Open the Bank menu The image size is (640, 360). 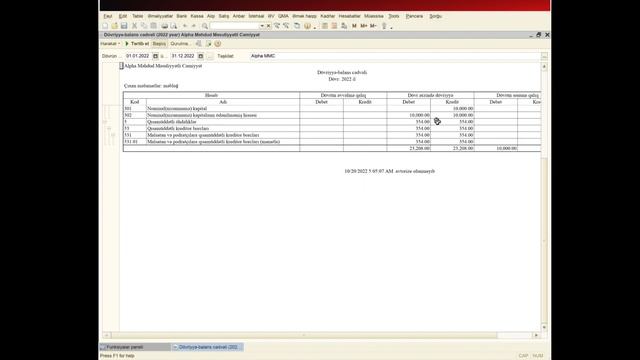pos(182,16)
